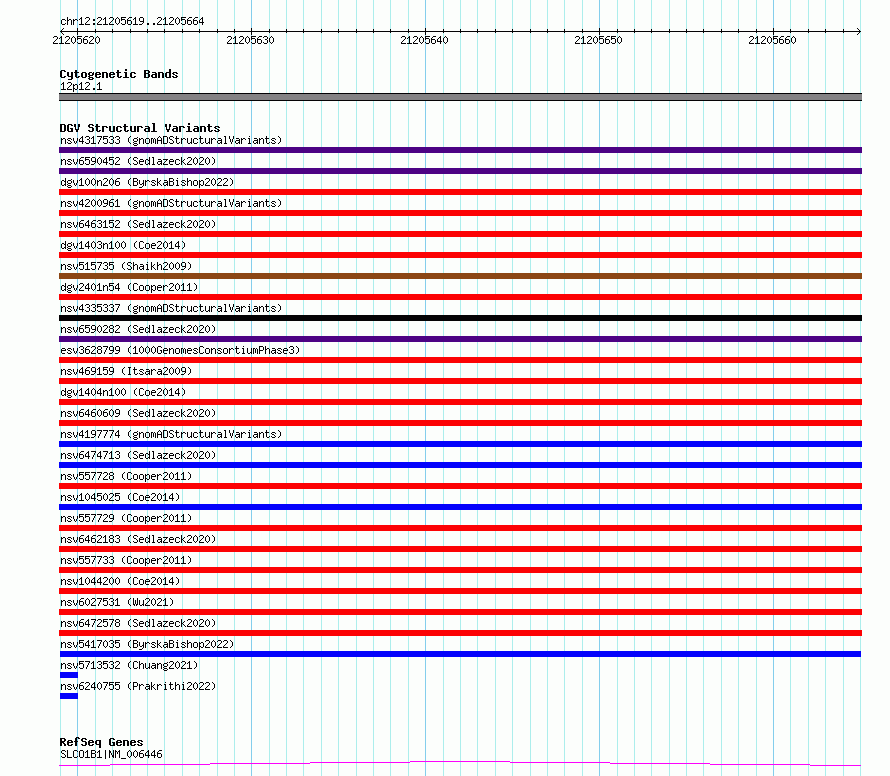Click the nsv557728 (Cooper2011) label

pyautogui.click(x=126, y=476)
